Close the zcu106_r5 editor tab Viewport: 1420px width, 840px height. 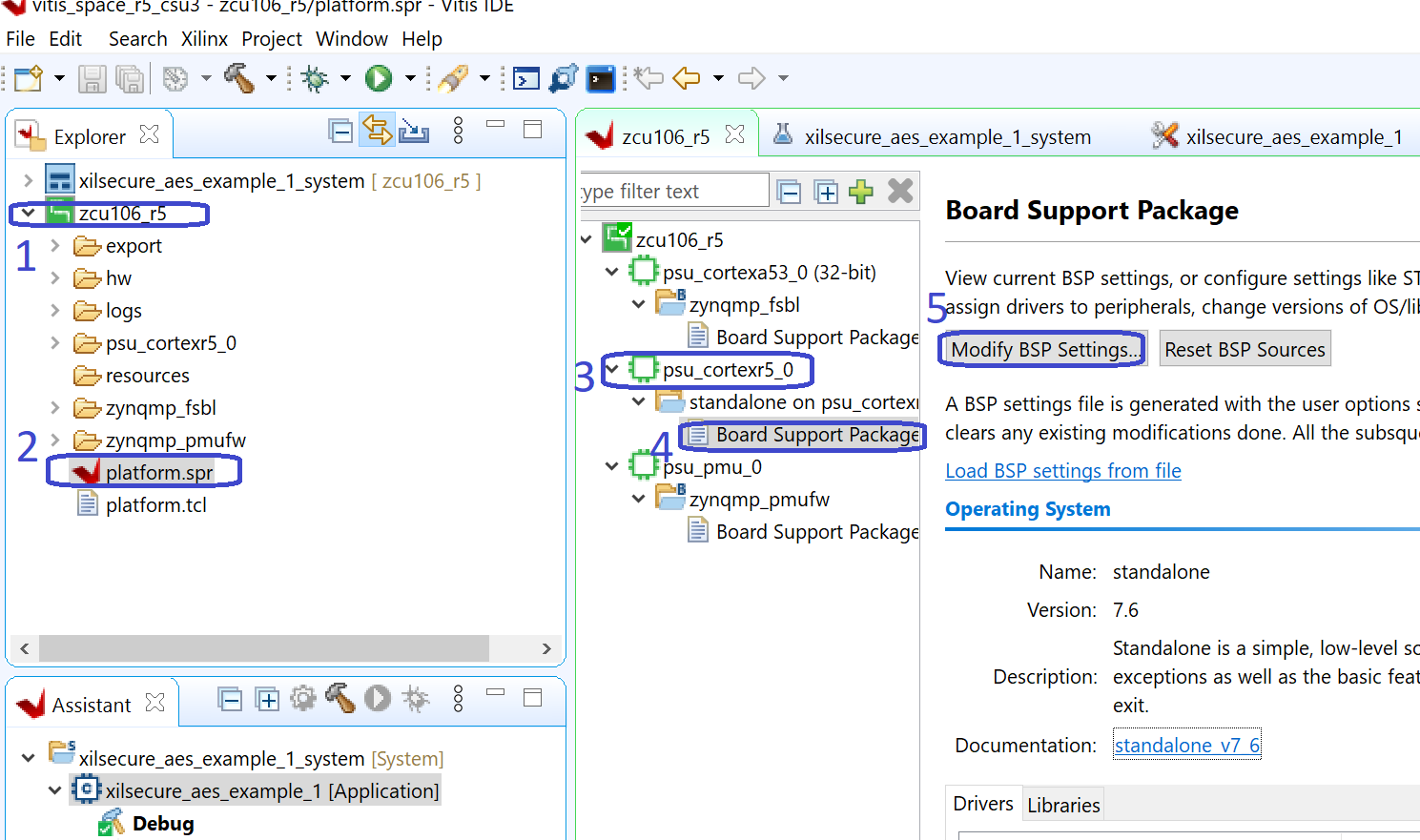click(734, 134)
